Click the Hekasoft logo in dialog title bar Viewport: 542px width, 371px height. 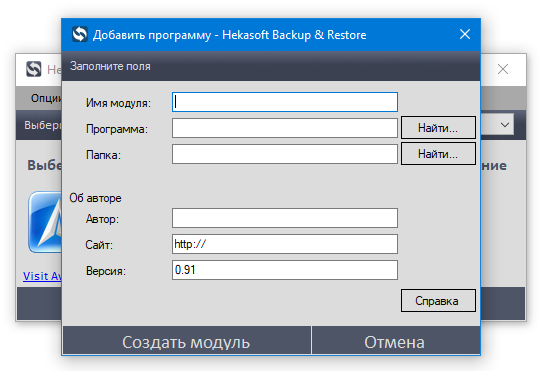(80, 34)
